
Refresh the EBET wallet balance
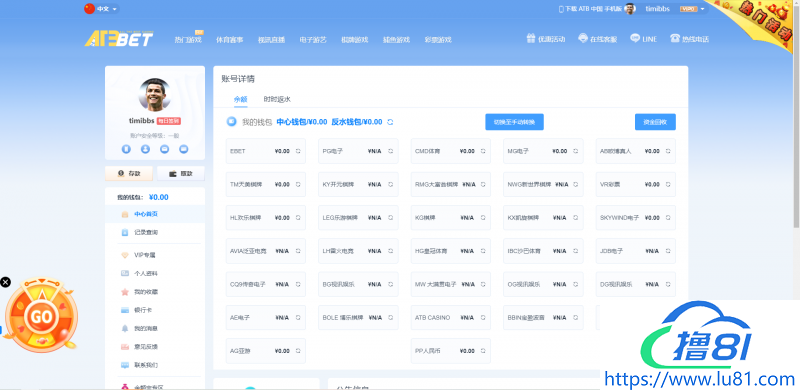[298, 151]
